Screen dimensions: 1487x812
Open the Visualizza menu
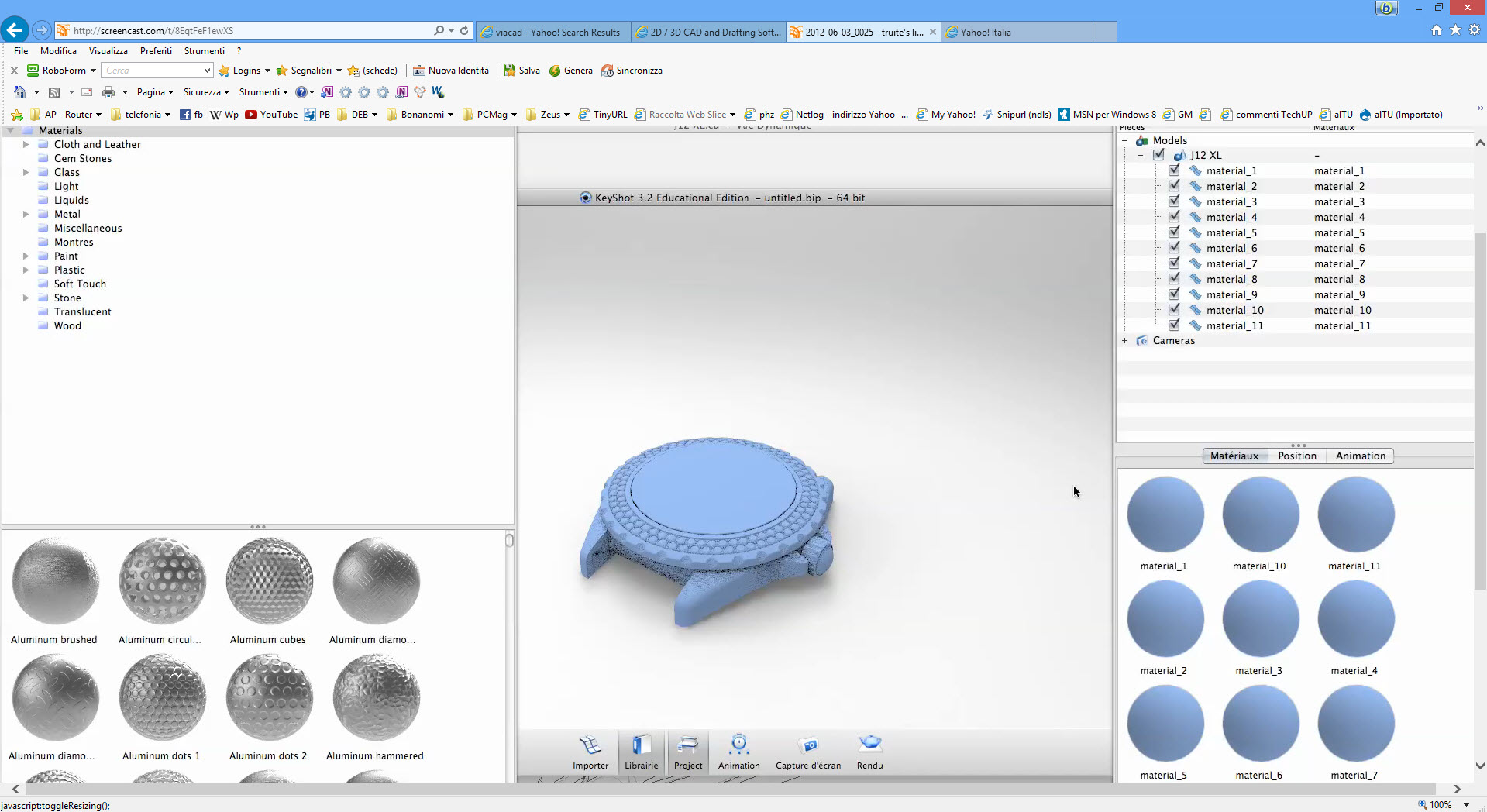tap(108, 51)
